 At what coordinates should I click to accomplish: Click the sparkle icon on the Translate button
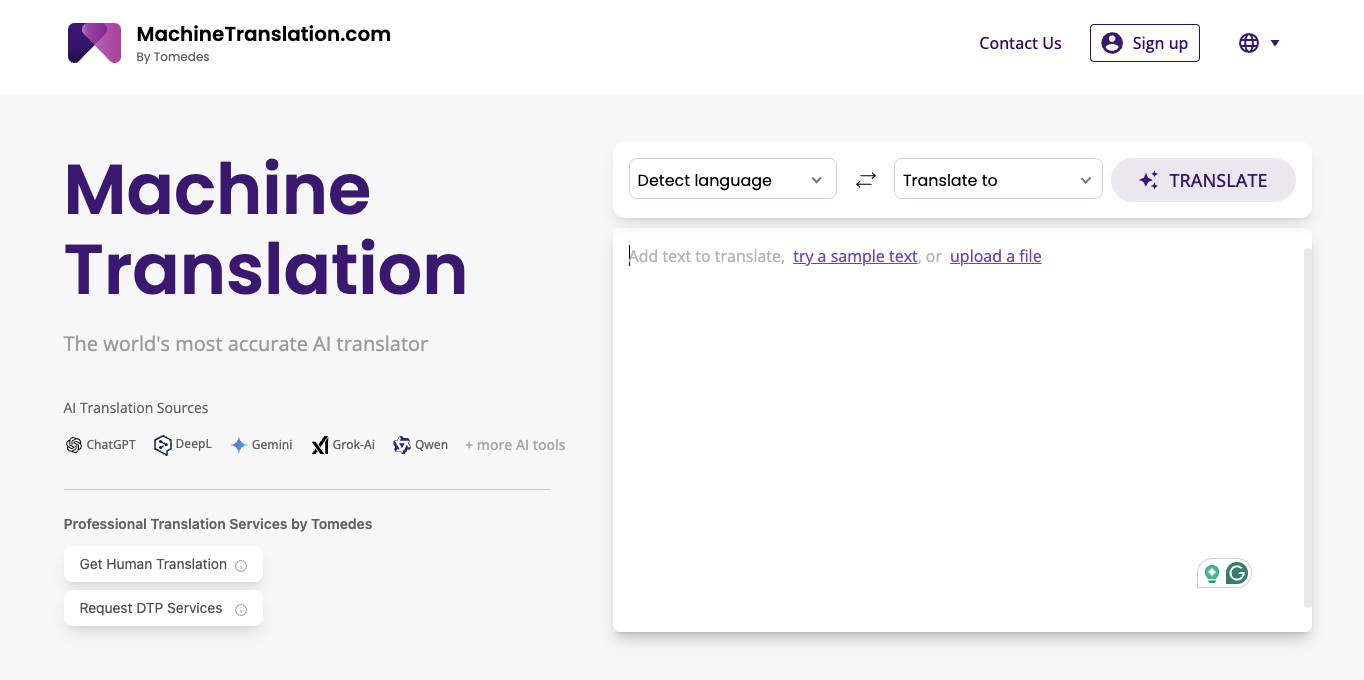click(1148, 180)
